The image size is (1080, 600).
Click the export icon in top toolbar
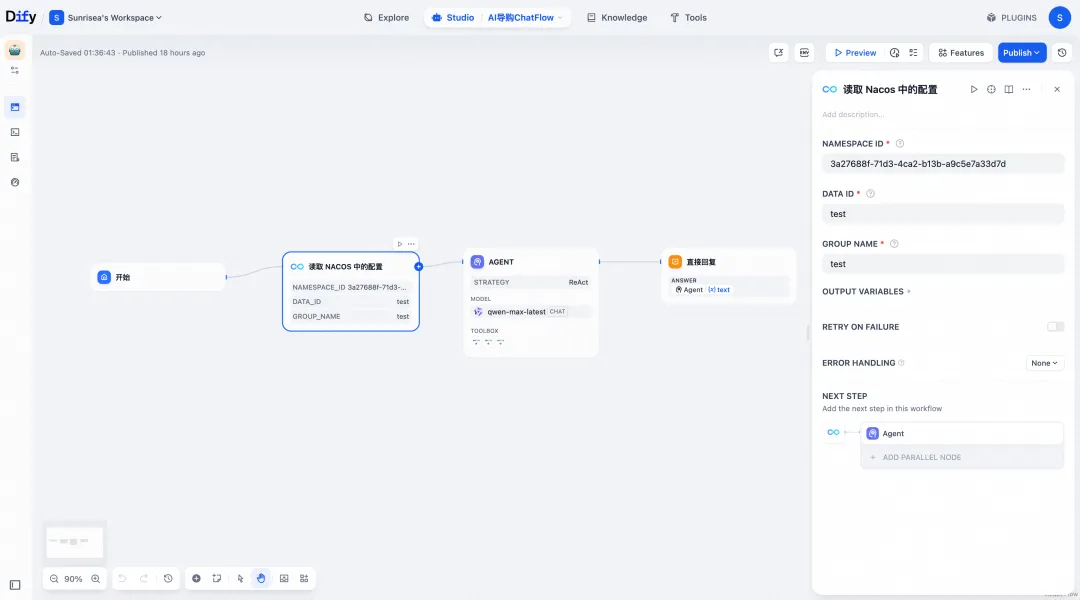[x=778, y=52]
